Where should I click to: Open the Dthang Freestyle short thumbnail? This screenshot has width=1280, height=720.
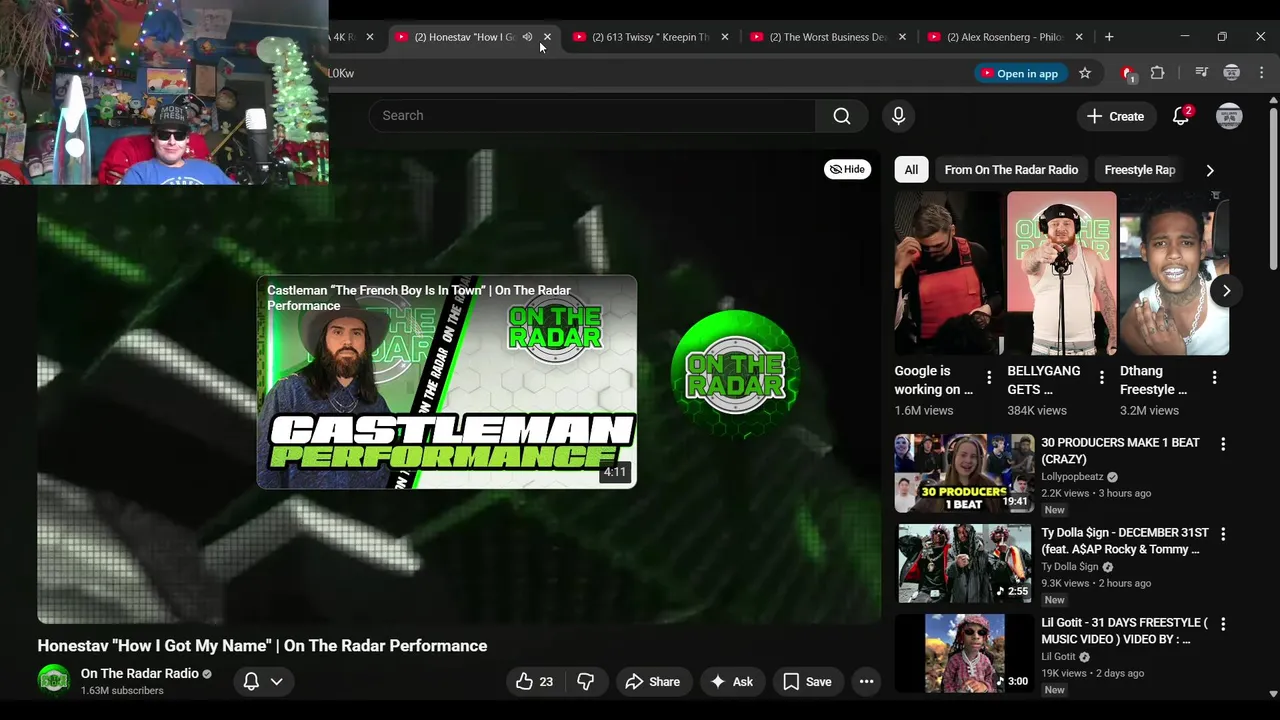point(1174,273)
